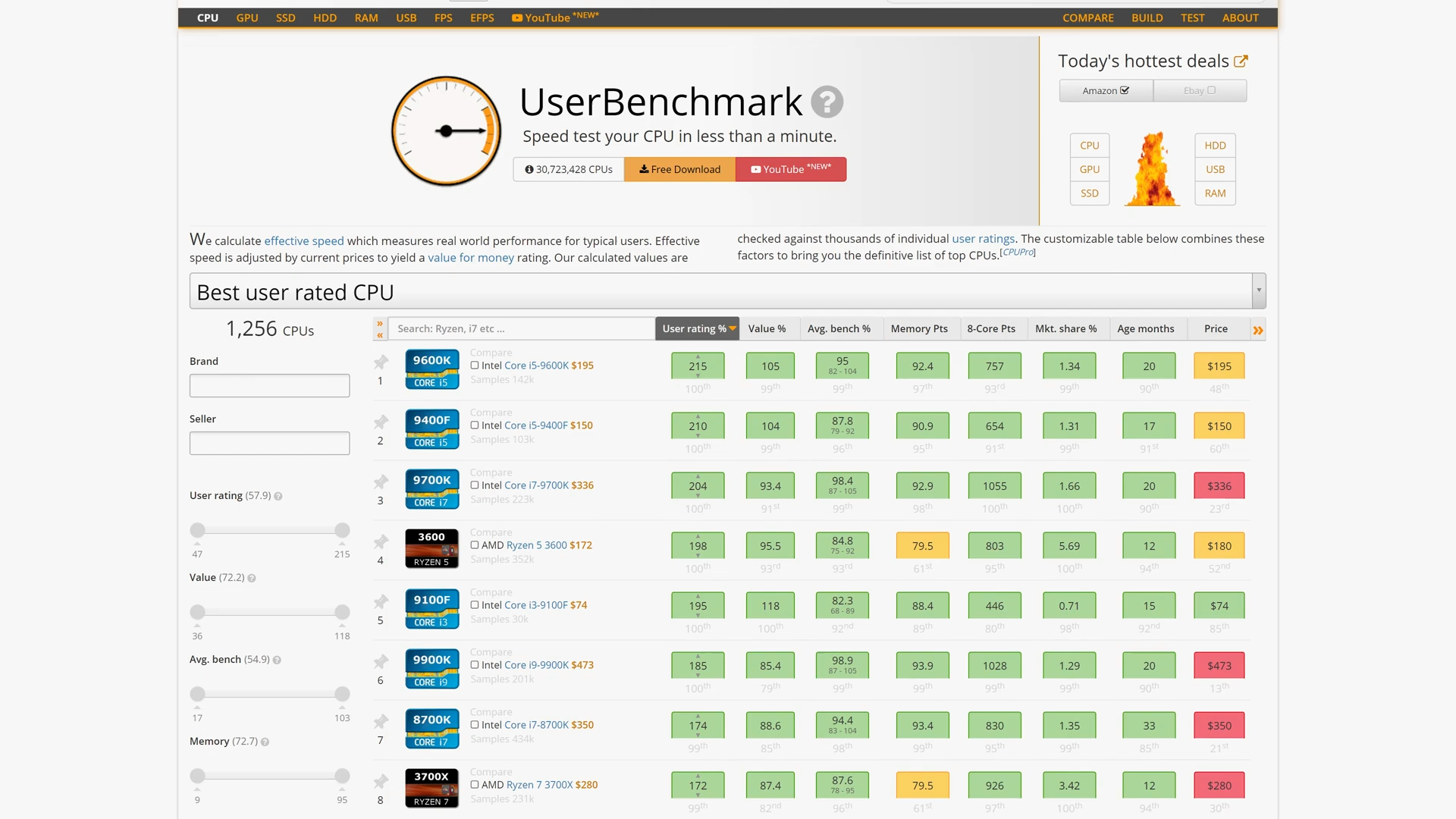Click the question mark help icon beside UserBenchmark
Image resolution: width=1456 pixels, height=819 pixels.
pyautogui.click(x=827, y=102)
